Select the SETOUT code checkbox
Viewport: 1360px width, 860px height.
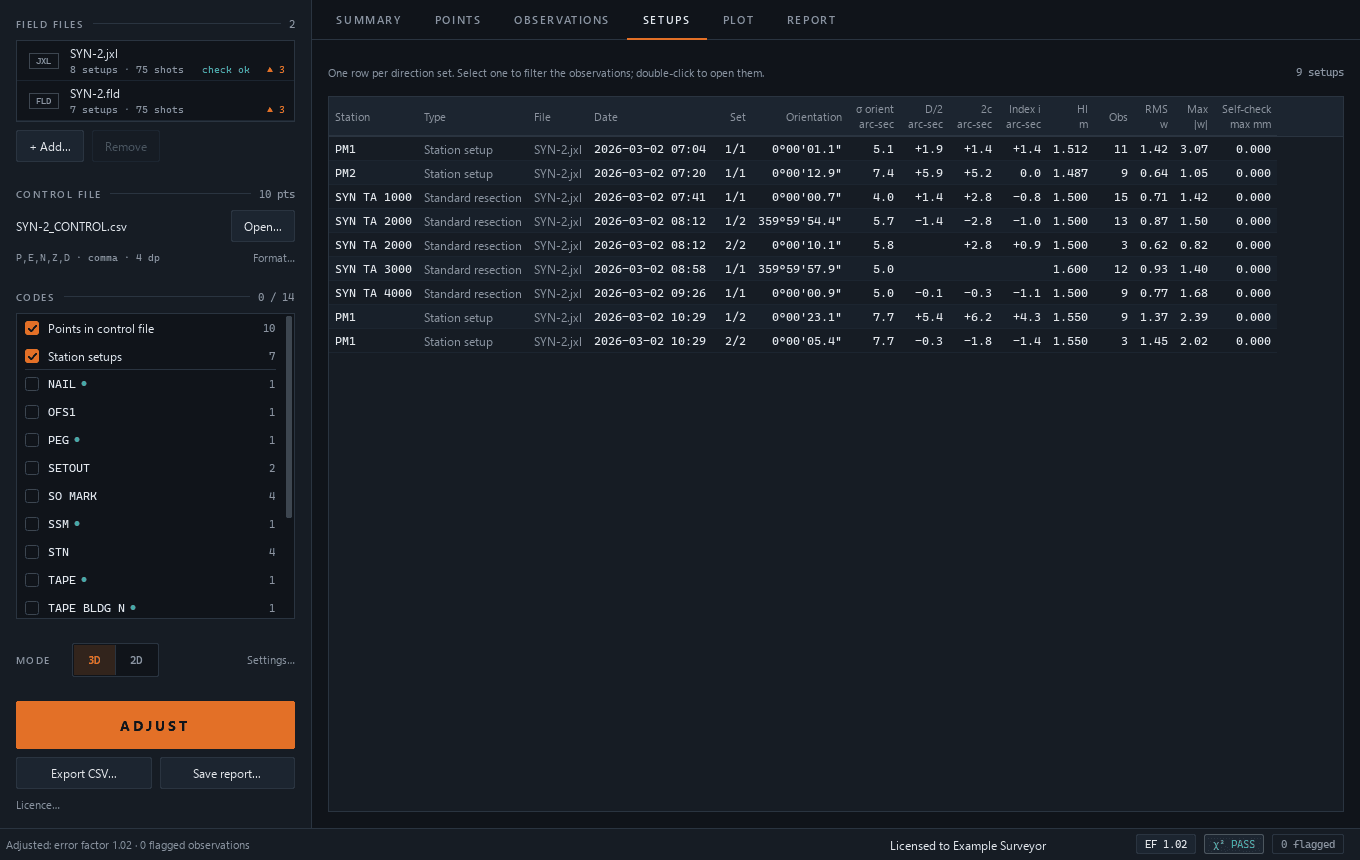click(x=32, y=468)
